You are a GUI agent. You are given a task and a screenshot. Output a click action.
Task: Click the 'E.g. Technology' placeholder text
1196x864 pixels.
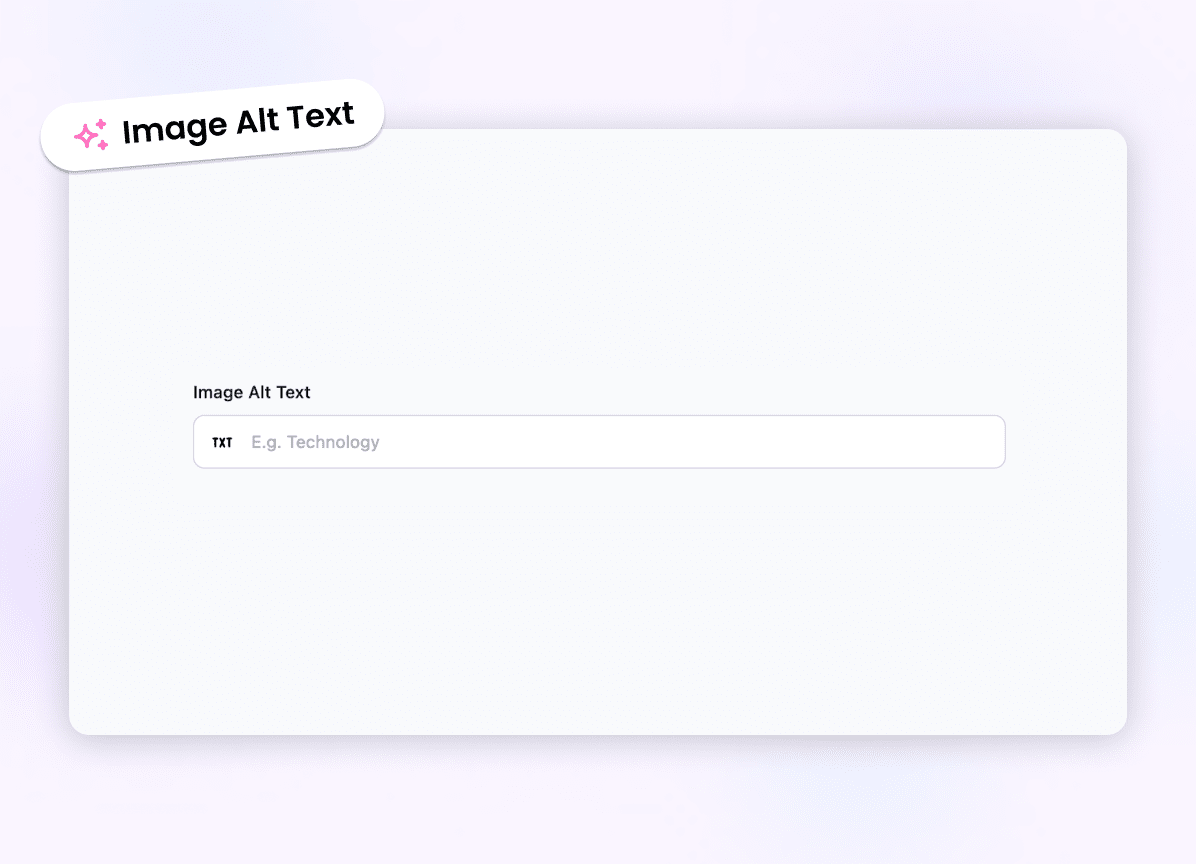tap(315, 442)
